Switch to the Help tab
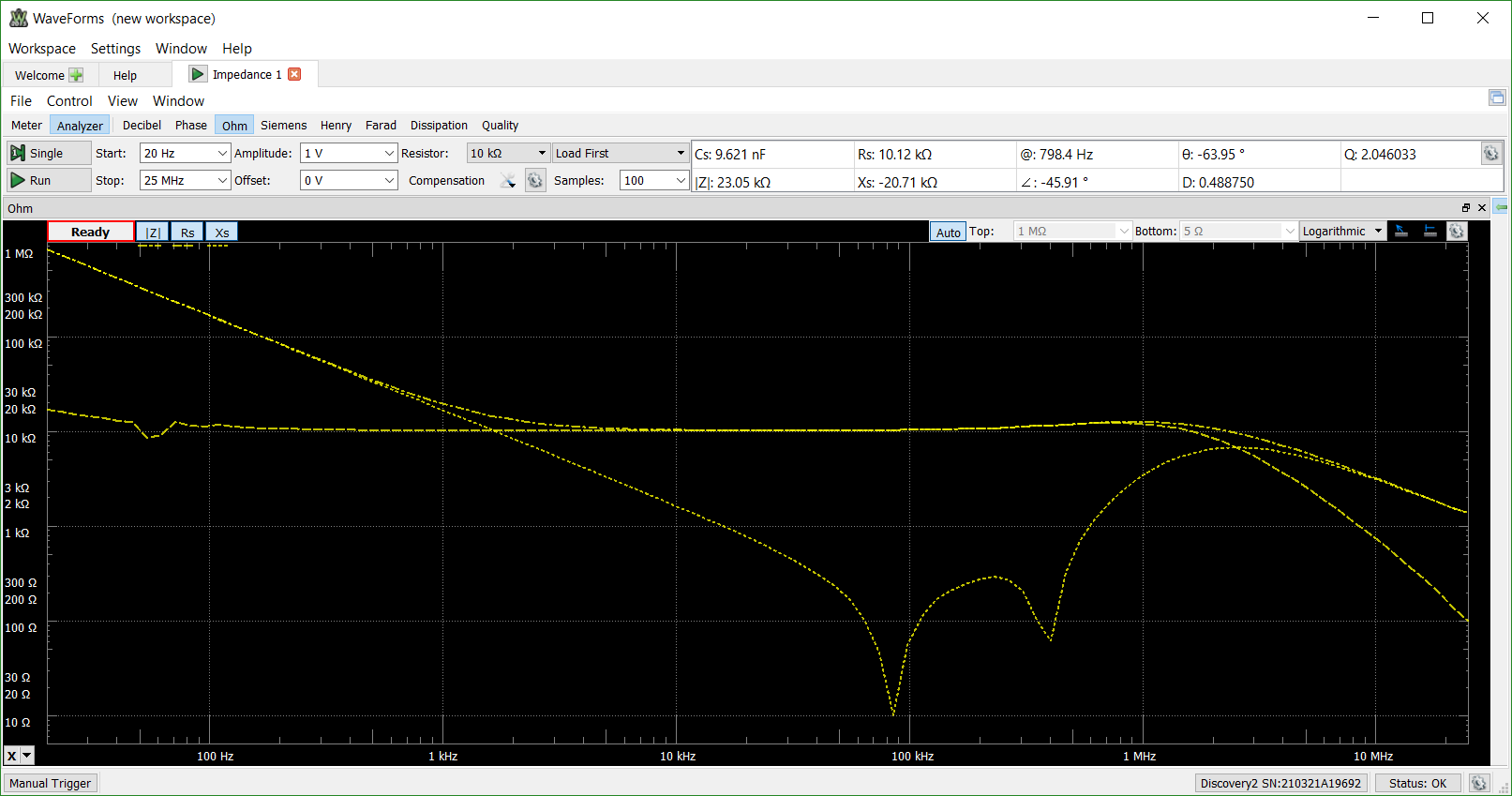The height and width of the screenshot is (796, 1512). 125,75
